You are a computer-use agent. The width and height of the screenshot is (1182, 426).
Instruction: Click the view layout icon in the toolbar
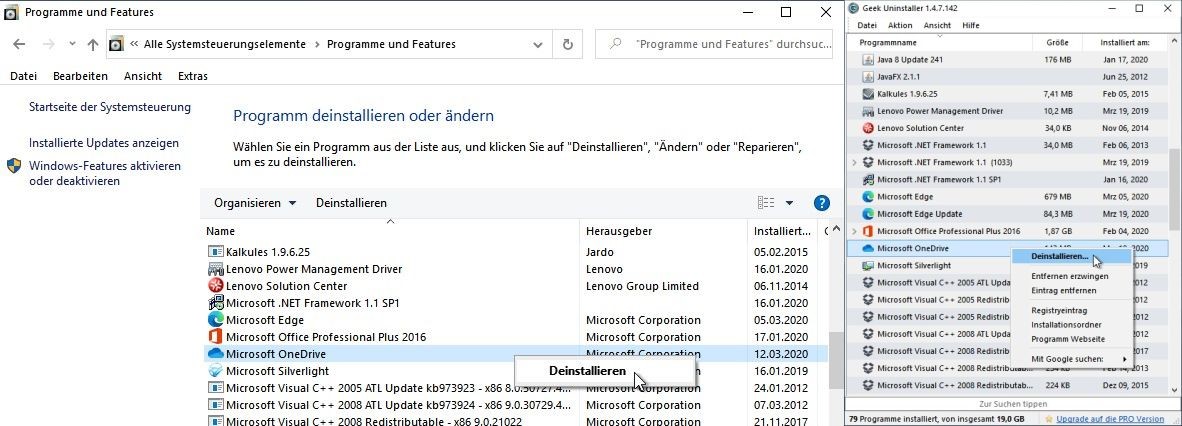766,203
